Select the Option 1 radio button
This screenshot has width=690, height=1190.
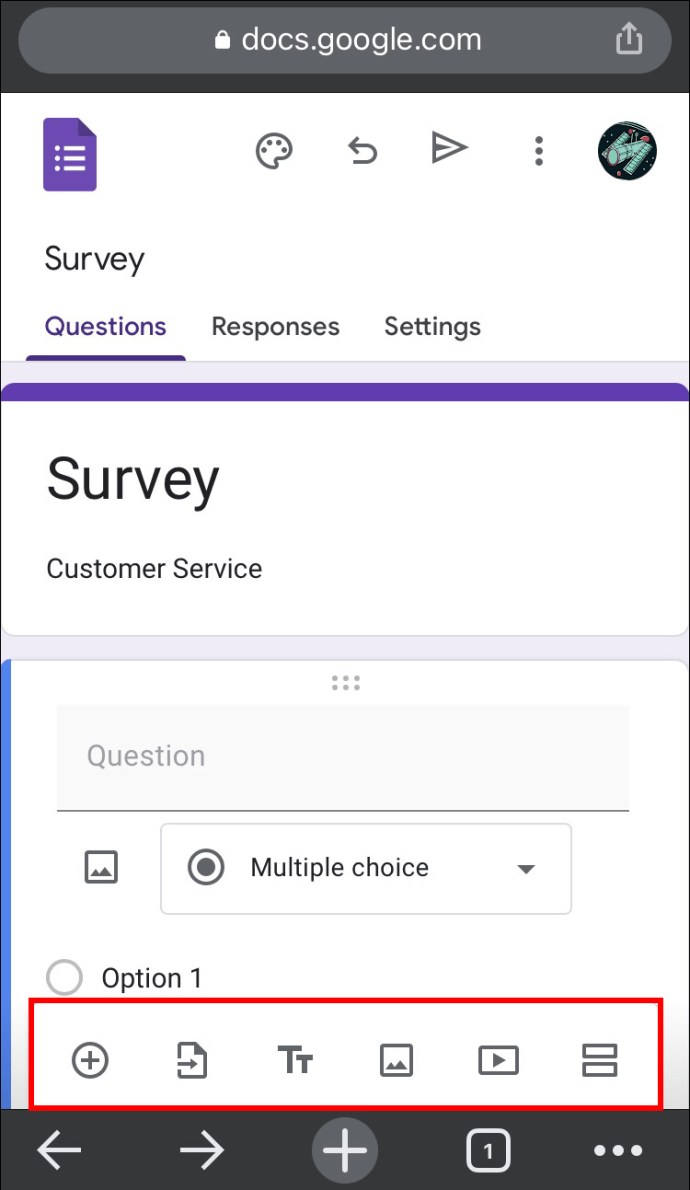pos(64,977)
